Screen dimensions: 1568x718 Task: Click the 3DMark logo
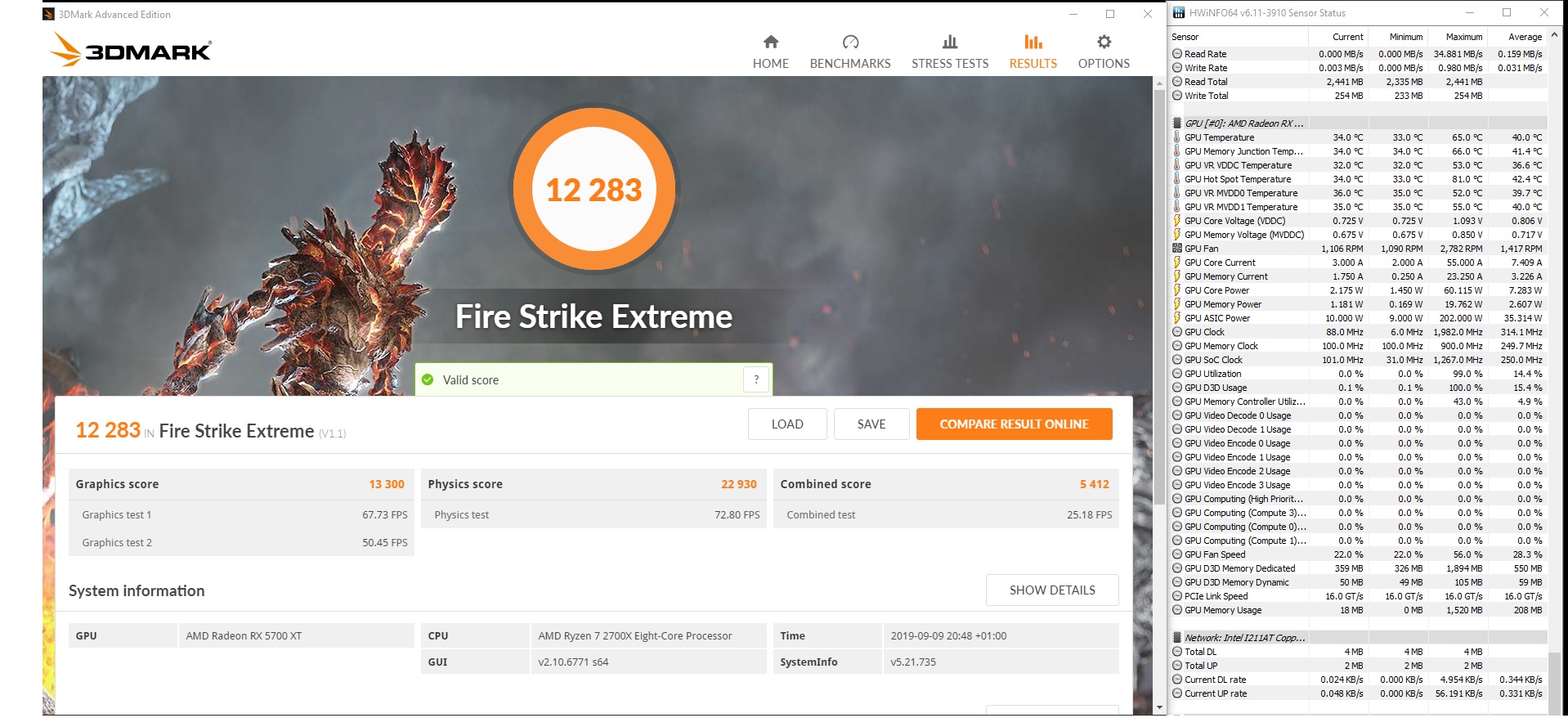pyautogui.click(x=131, y=49)
